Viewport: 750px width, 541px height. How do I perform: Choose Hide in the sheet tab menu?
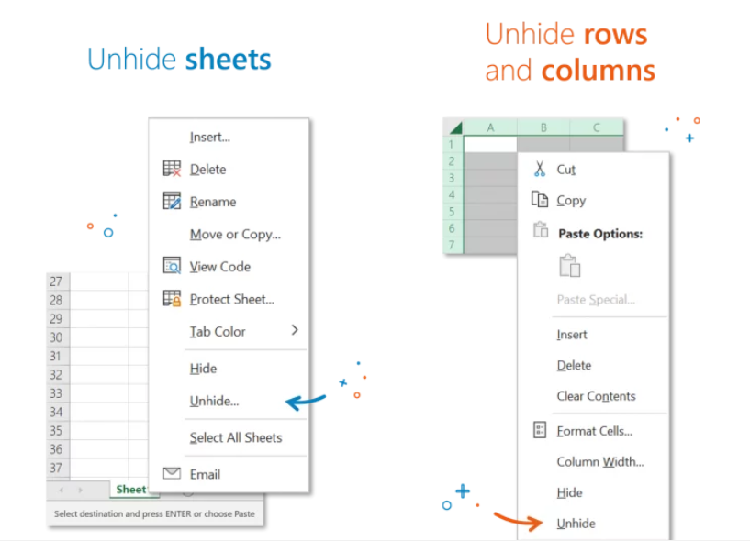pos(203,368)
